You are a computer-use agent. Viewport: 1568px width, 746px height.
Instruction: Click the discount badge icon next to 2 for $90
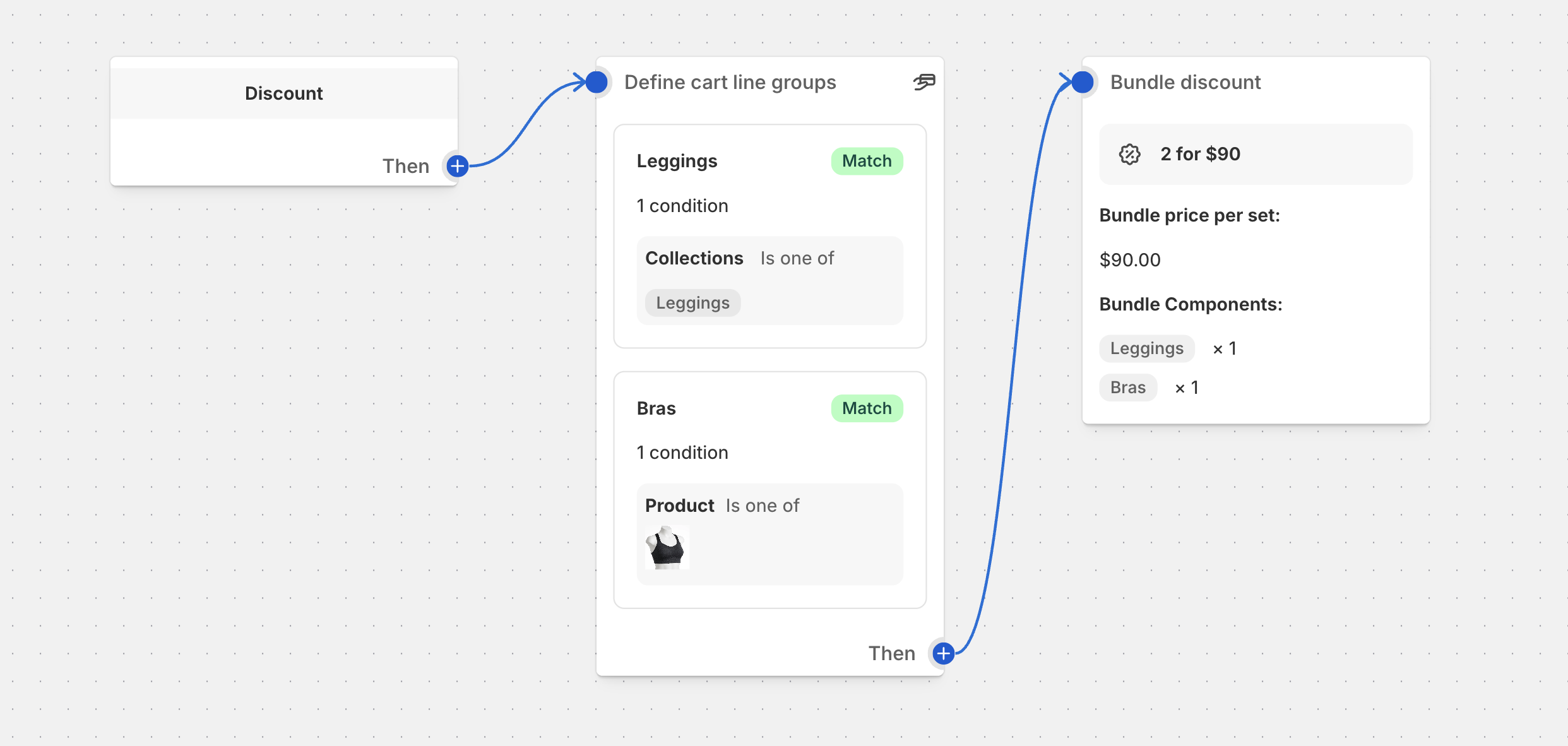pos(1129,154)
